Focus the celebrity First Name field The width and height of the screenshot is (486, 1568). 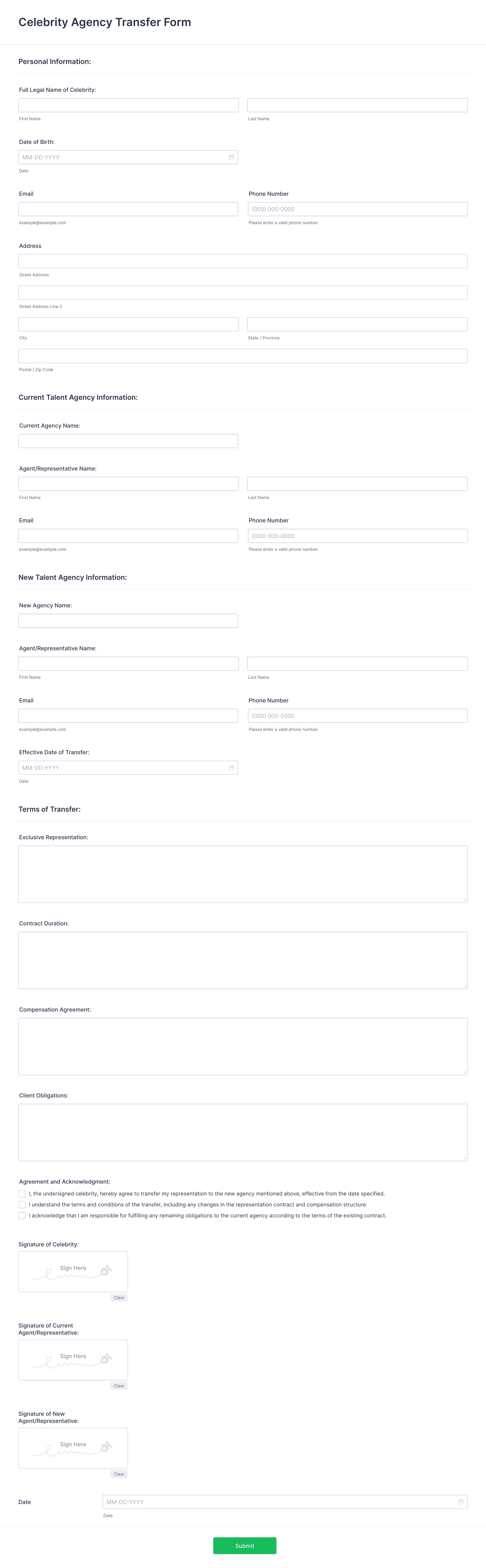(128, 105)
